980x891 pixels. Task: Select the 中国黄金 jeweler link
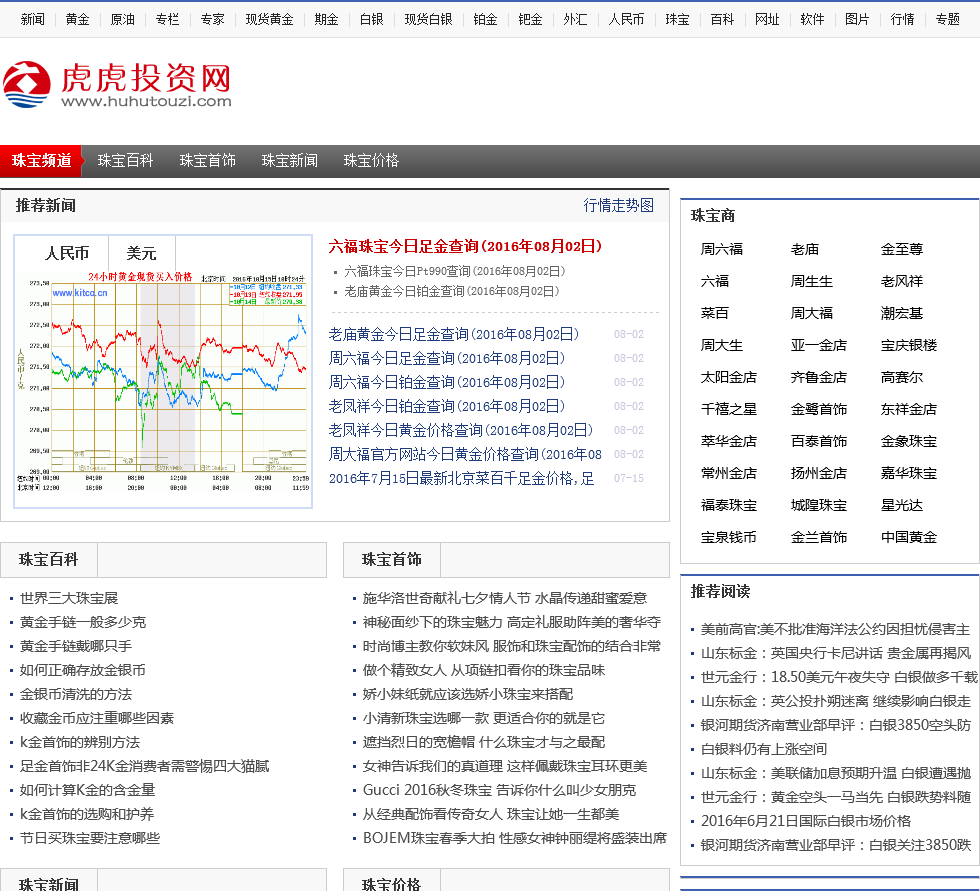908,537
